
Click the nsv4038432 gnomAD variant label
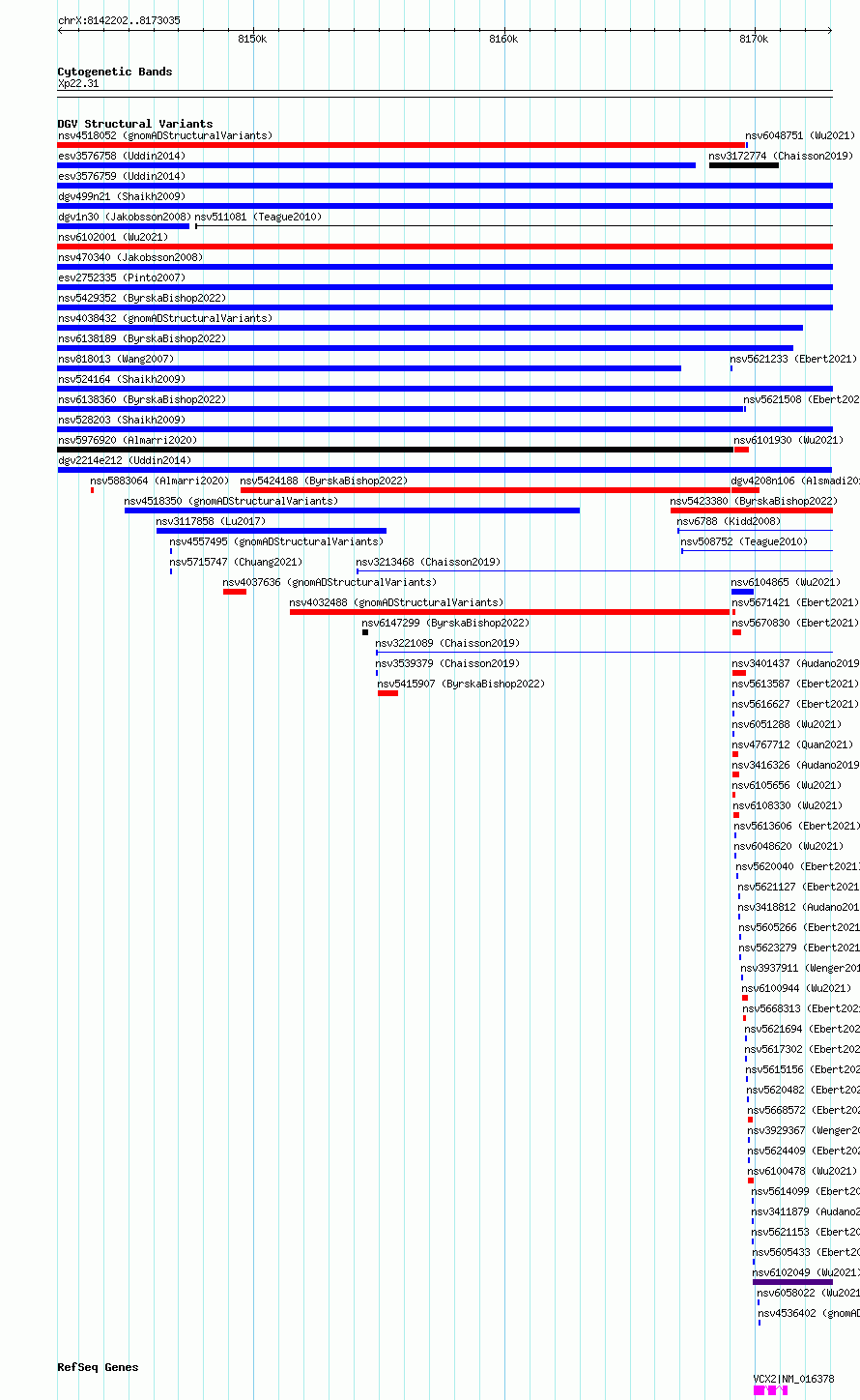(x=165, y=318)
